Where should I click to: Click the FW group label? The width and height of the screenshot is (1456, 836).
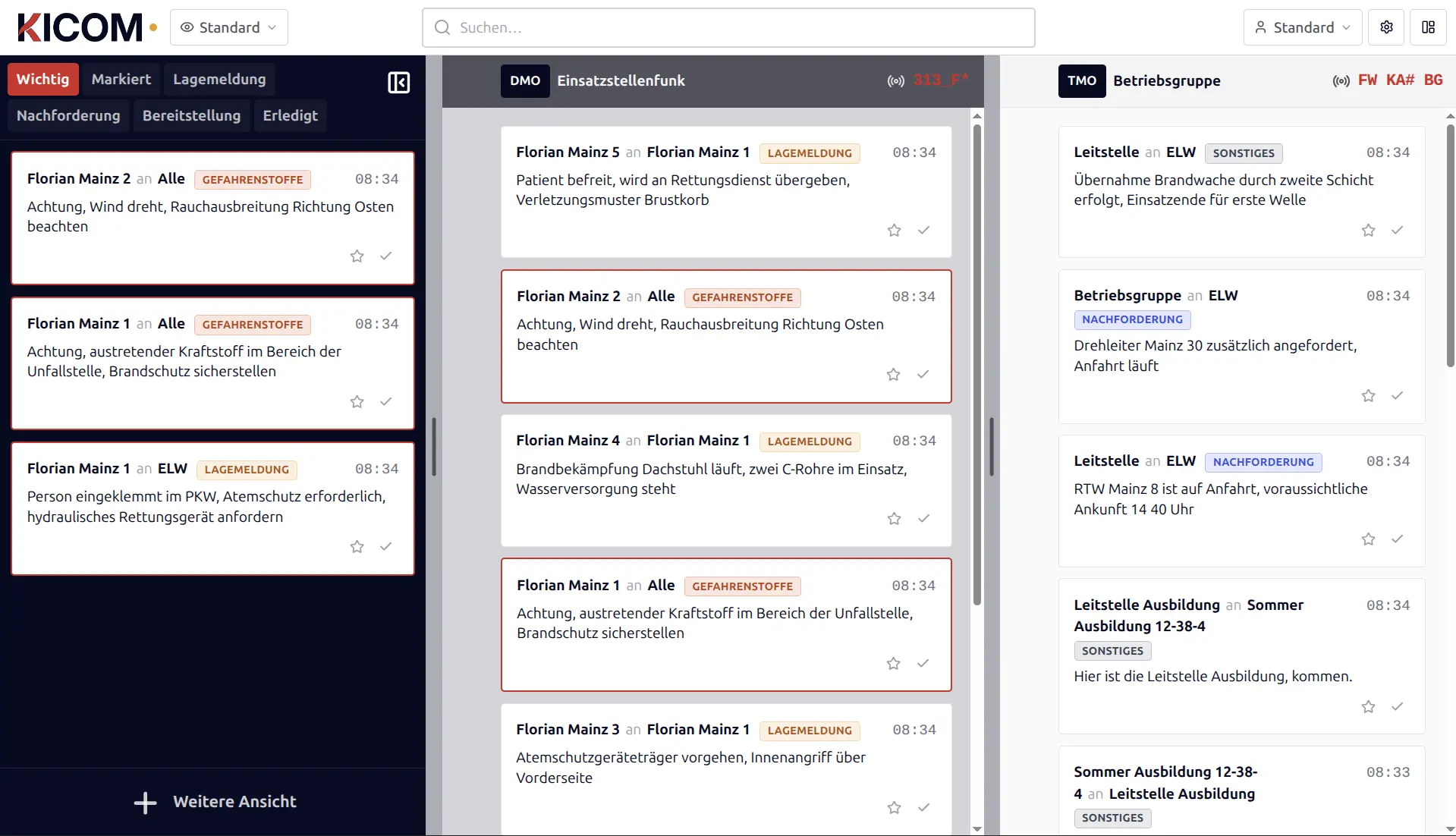(x=1367, y=80)
